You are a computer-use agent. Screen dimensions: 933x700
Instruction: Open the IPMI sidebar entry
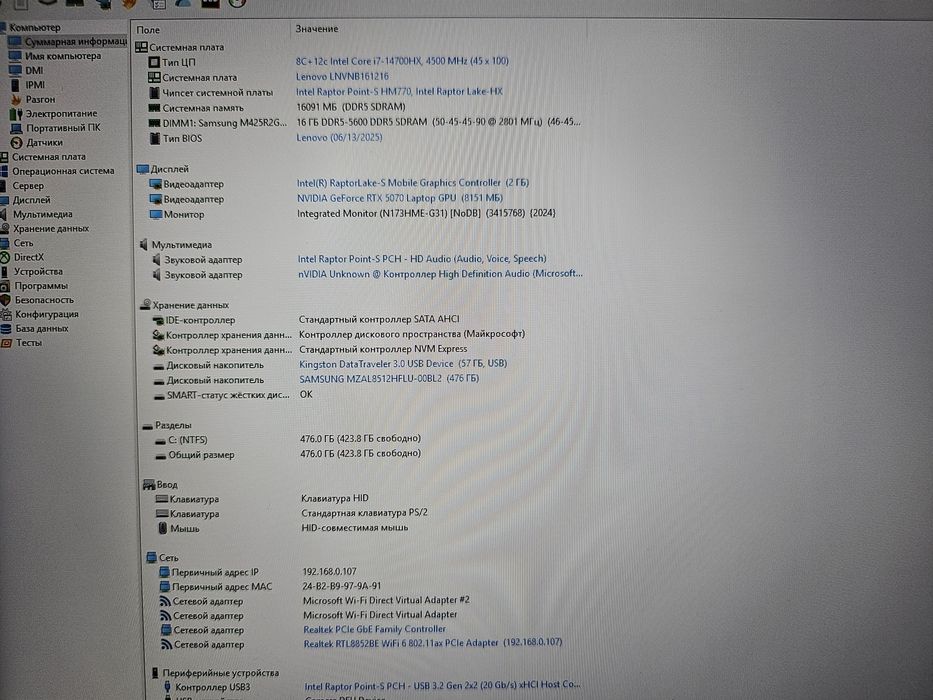[27, 85]
